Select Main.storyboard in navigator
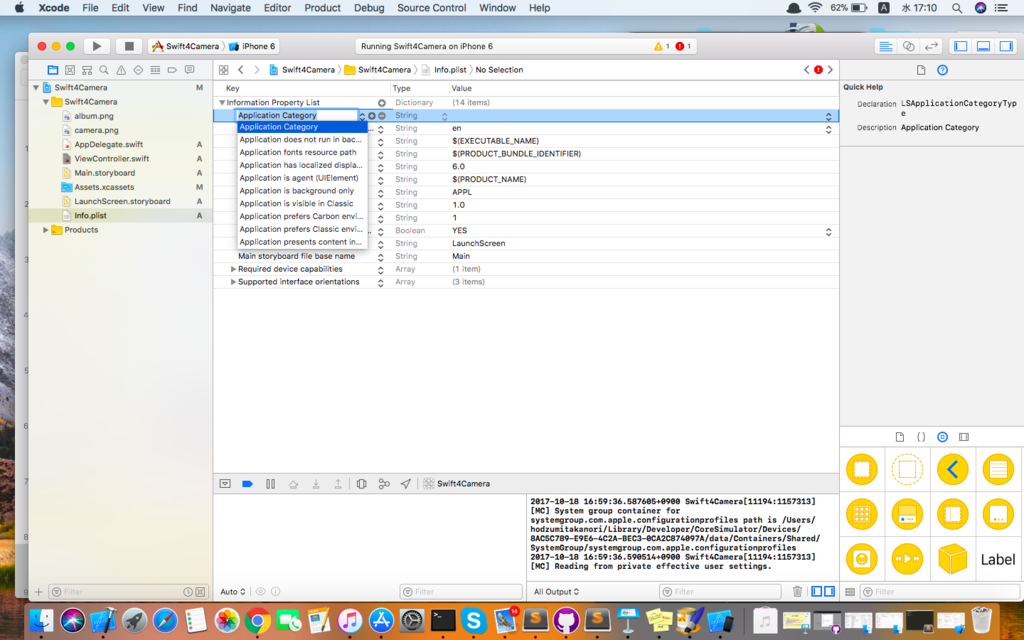This screenshot has width=1024, height=640. 104,173
